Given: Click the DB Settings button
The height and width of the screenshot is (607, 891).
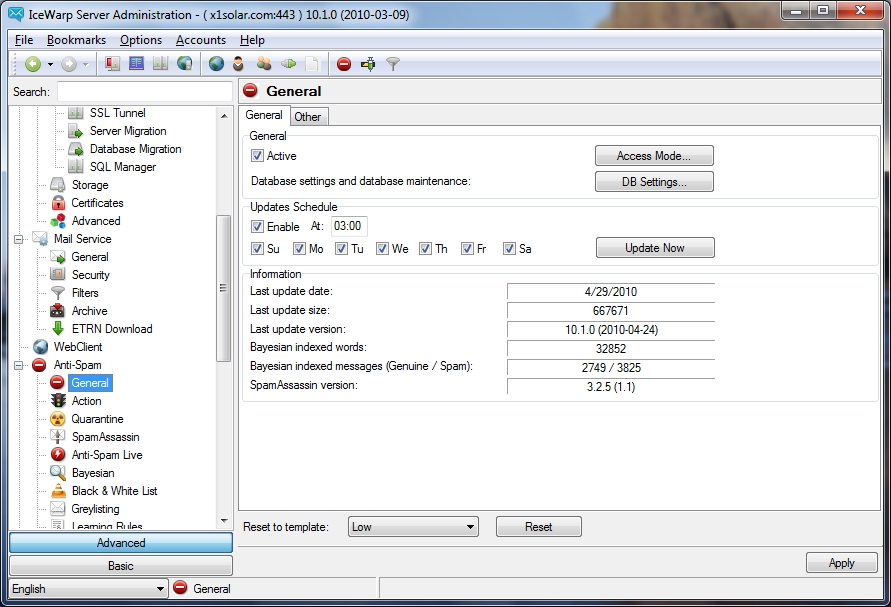Looking at the screenshot, I should [654, 182].
